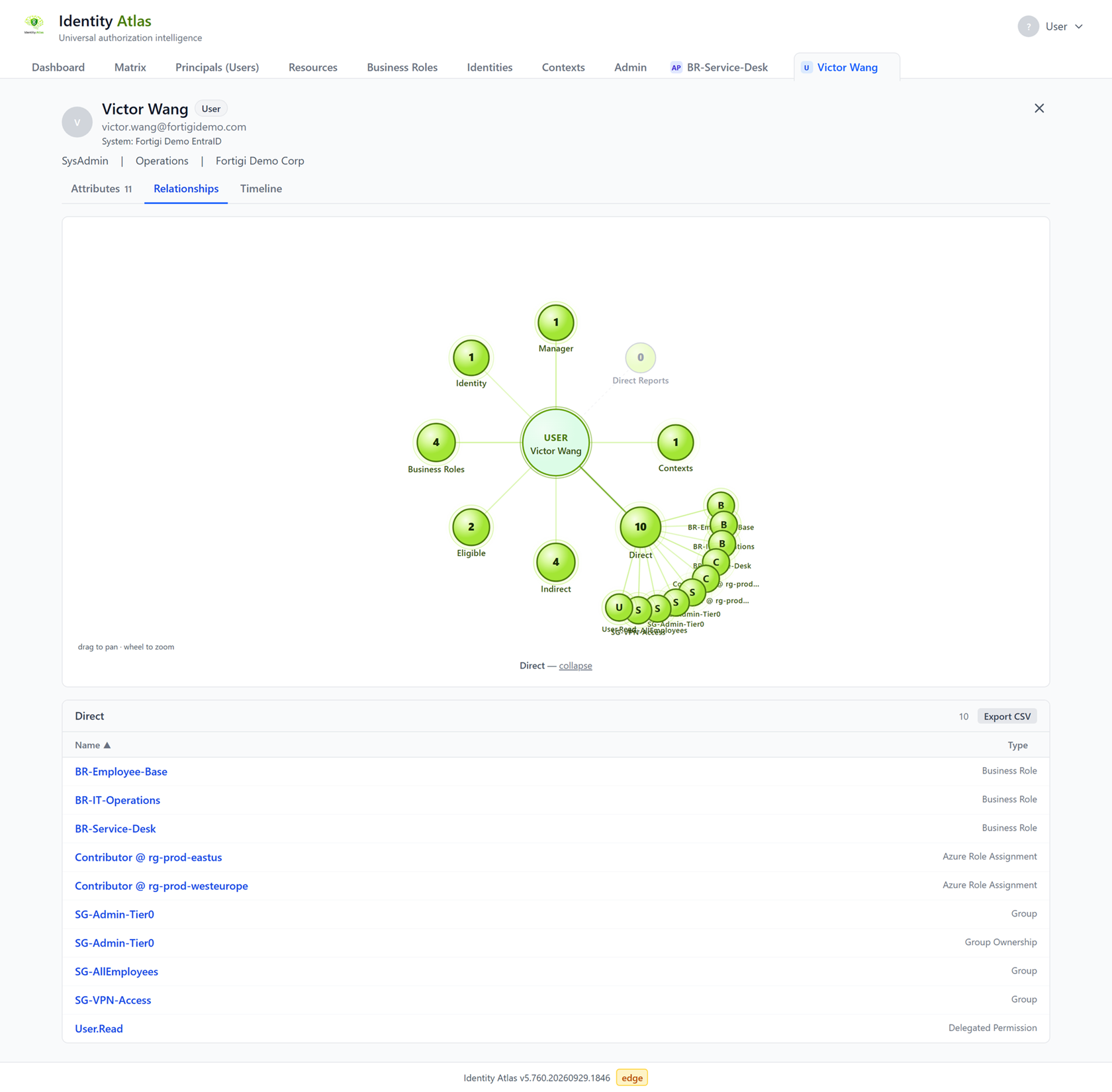Open the Admin tab
1112x1092 pixels.
pyautogui.click(x=630, y=67)
